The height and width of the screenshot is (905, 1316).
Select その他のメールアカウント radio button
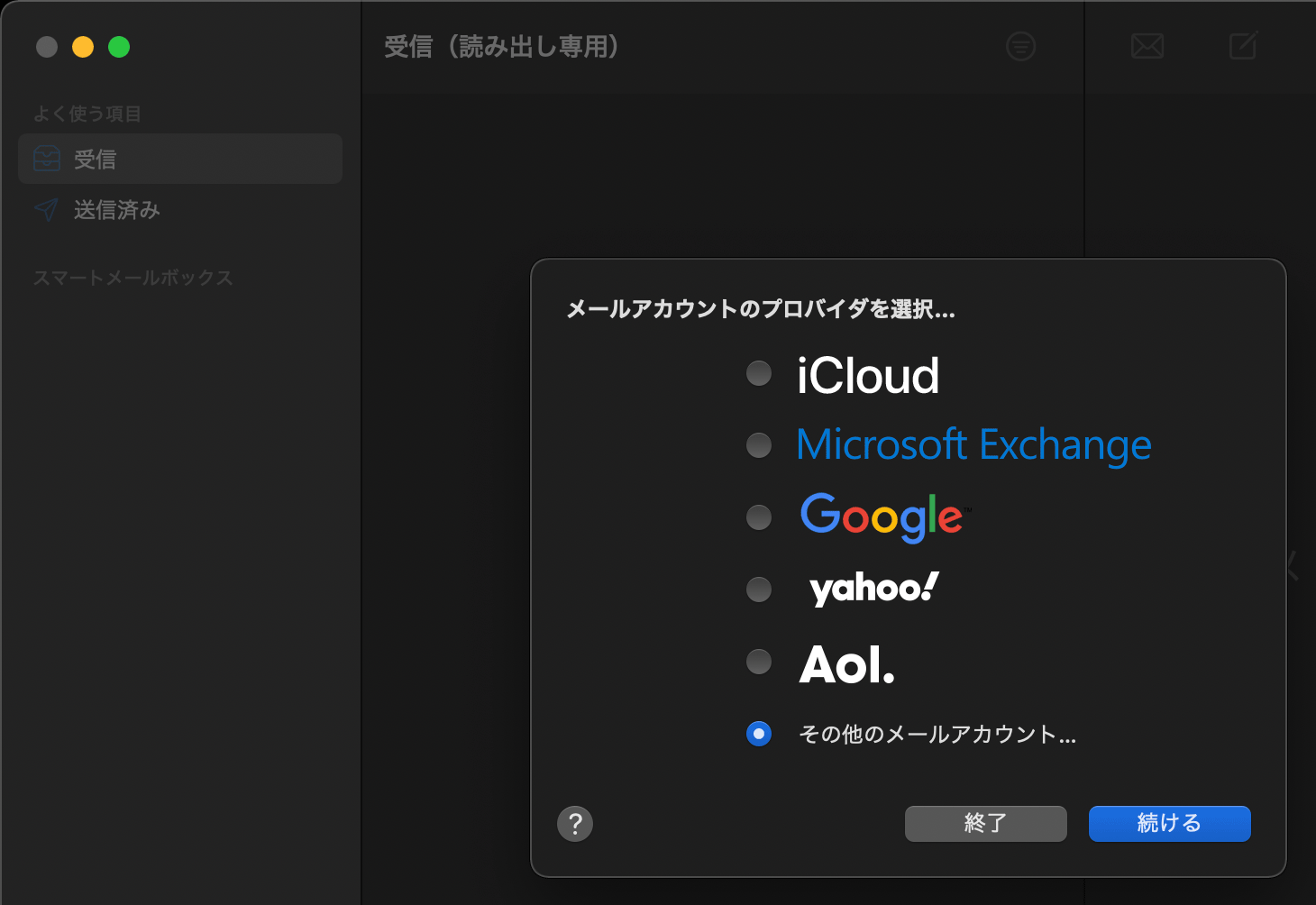(759, 734)
